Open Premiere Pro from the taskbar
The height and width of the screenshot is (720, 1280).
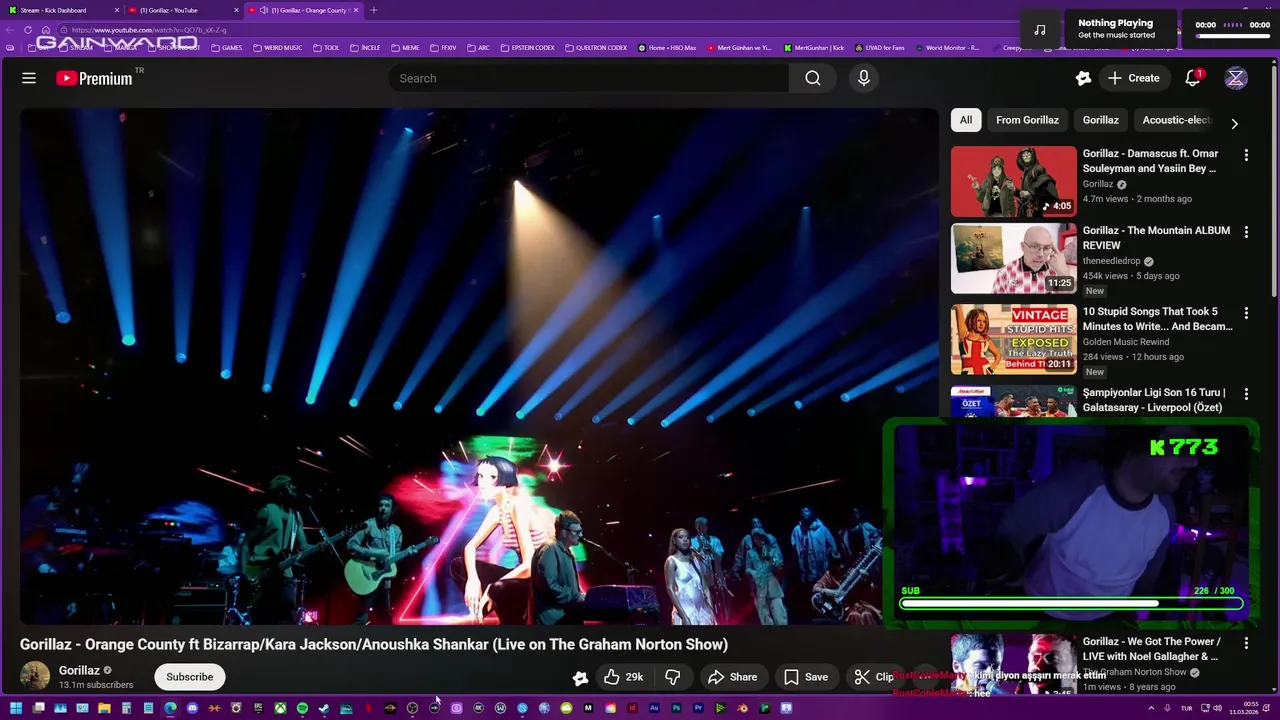699,708
